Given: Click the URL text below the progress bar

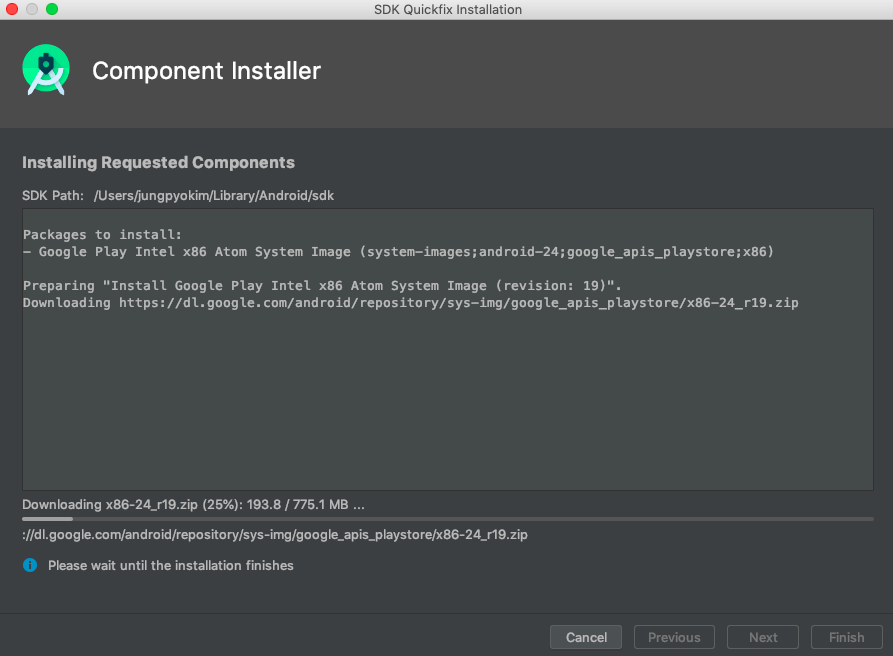Looking at the screenshot, I should coord(275,535).
